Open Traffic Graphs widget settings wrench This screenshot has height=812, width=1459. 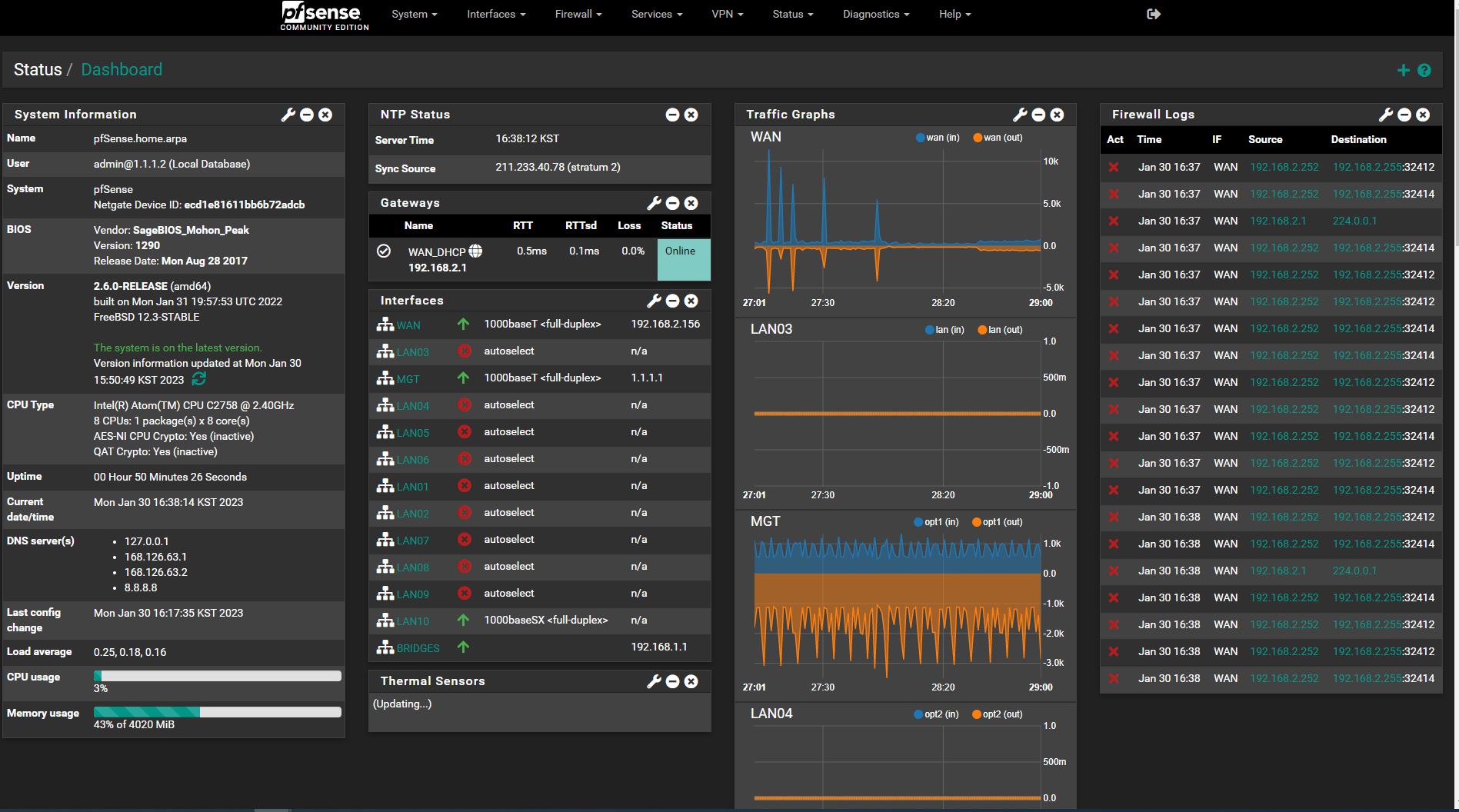click(1020, 115)
